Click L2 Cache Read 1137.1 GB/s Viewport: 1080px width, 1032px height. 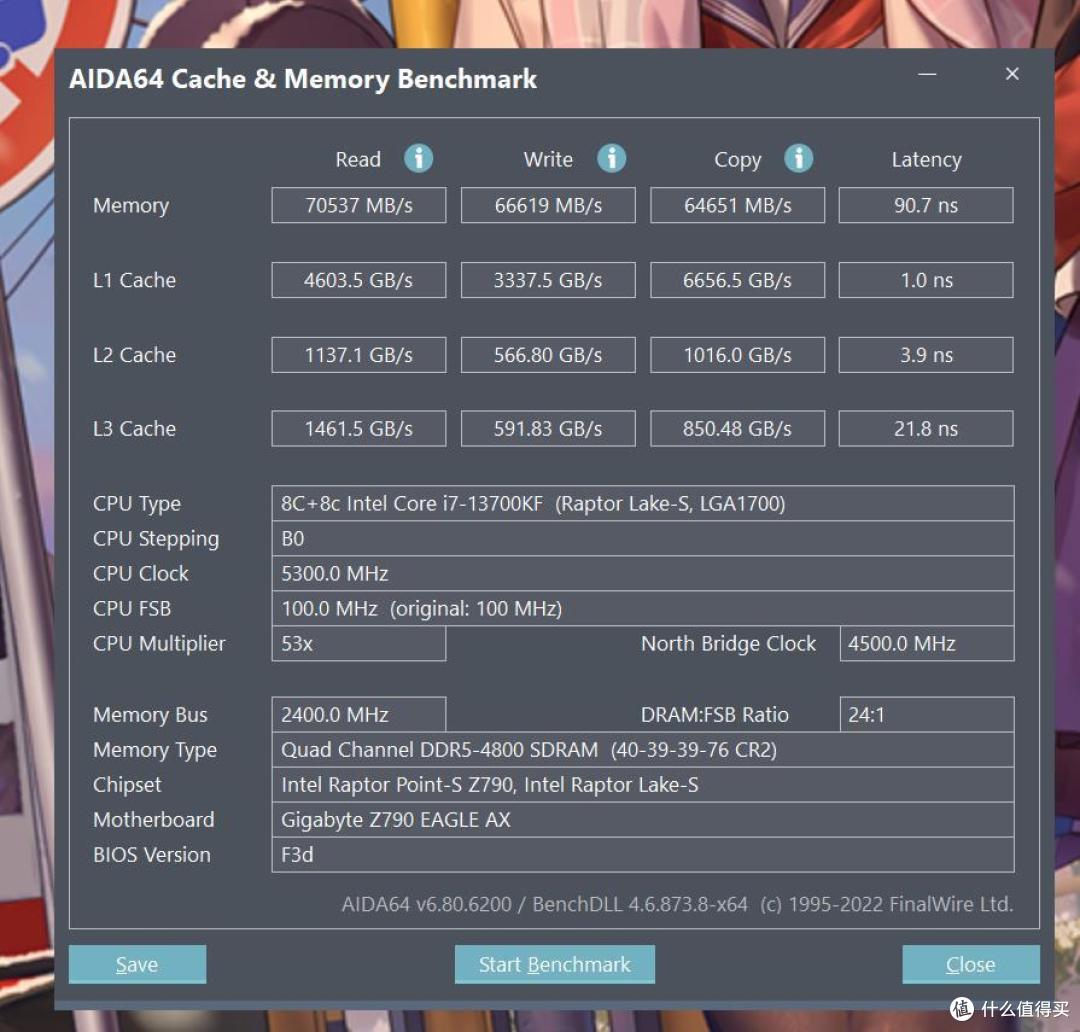[359, 355]
